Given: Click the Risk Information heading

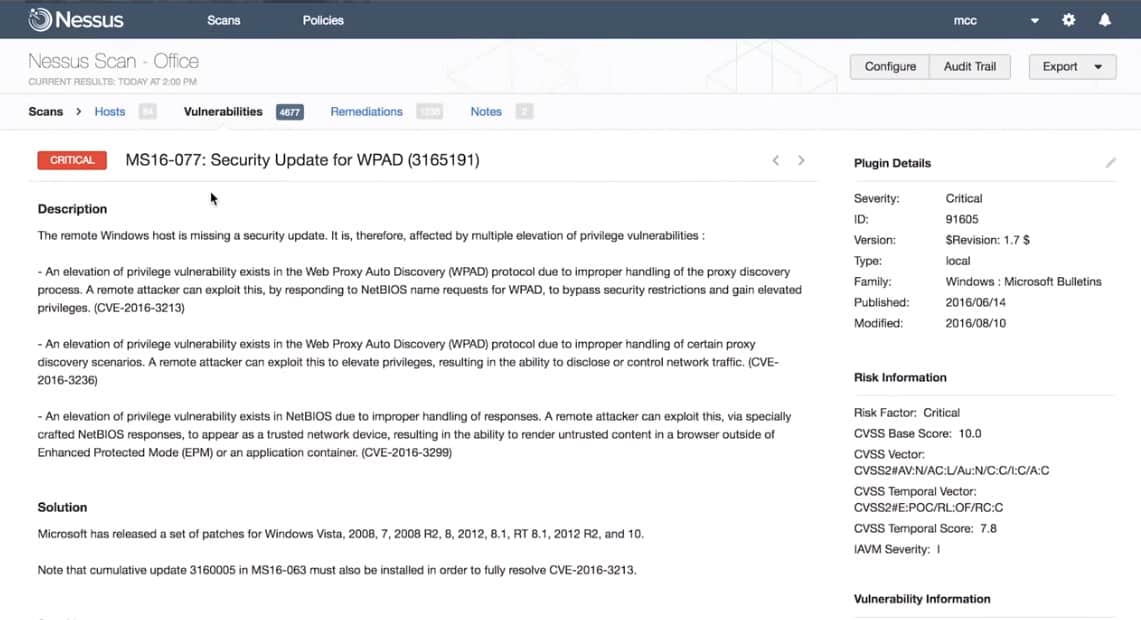Looking at the screenshot, I should click(x=900, y=377).
